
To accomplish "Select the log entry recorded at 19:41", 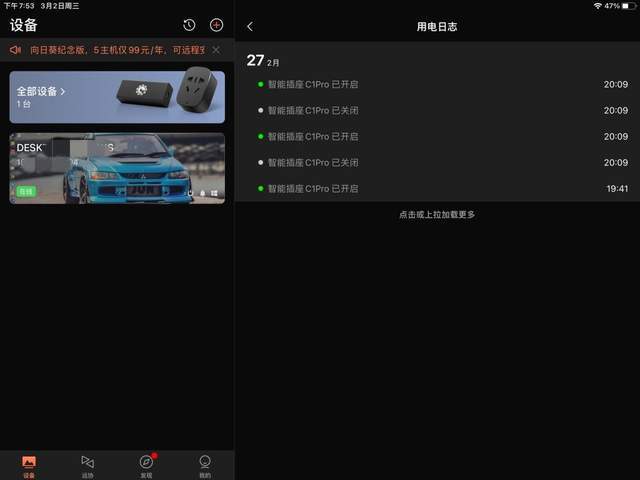I will (438, 189).
